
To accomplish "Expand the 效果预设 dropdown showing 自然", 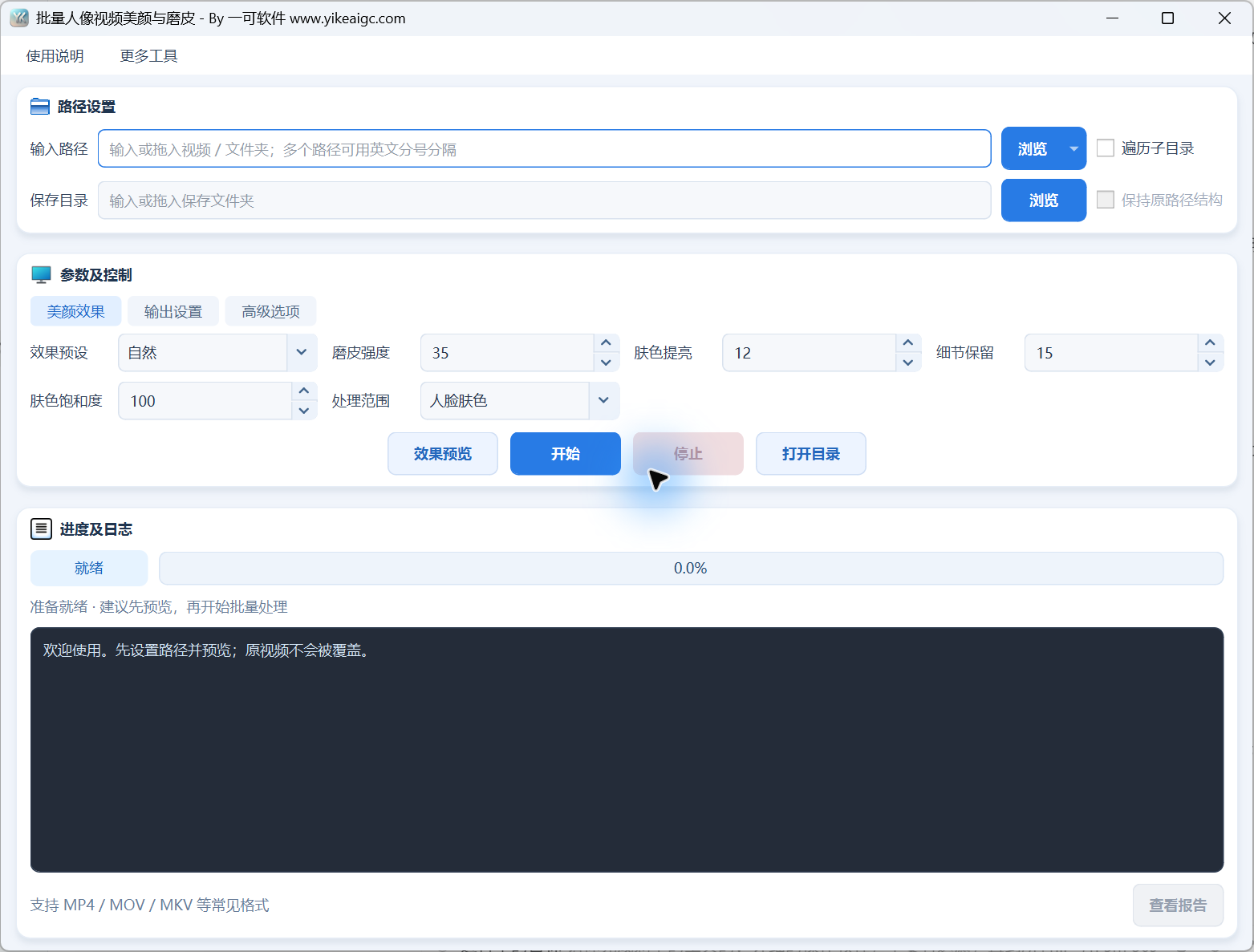I will (x=218, y=353).
